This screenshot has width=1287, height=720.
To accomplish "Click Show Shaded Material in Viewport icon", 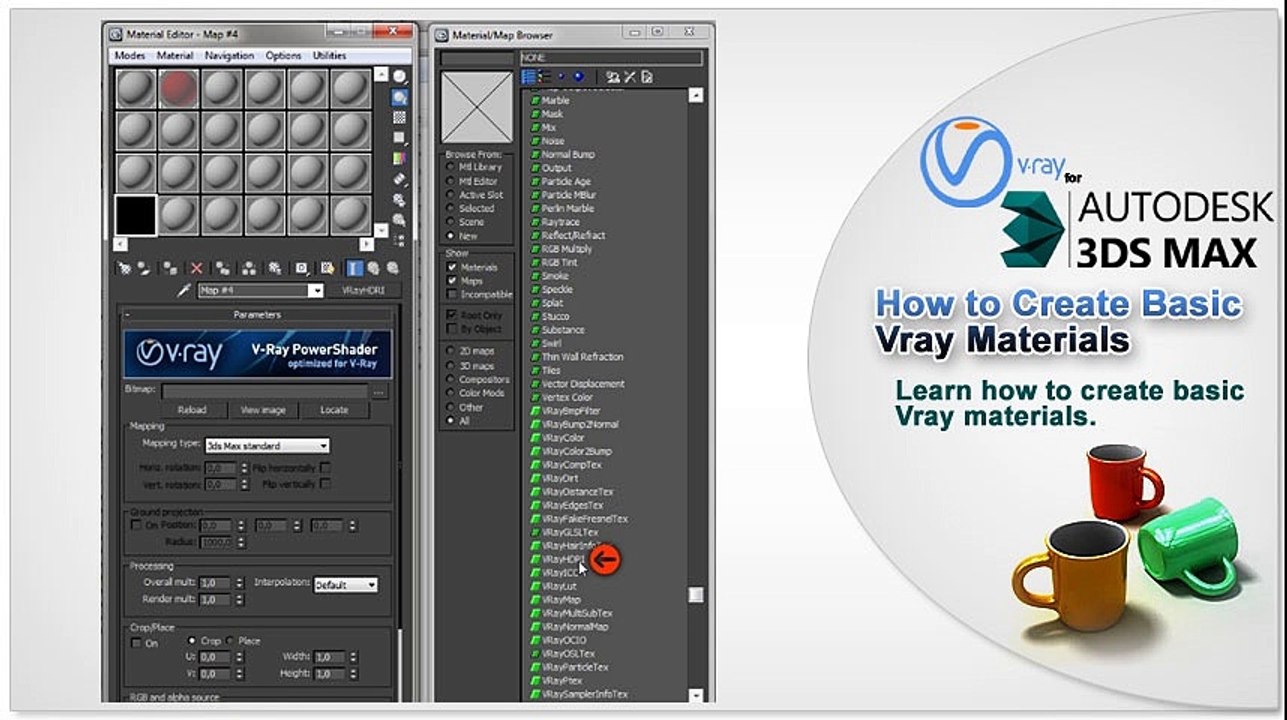I will [327, 268].
